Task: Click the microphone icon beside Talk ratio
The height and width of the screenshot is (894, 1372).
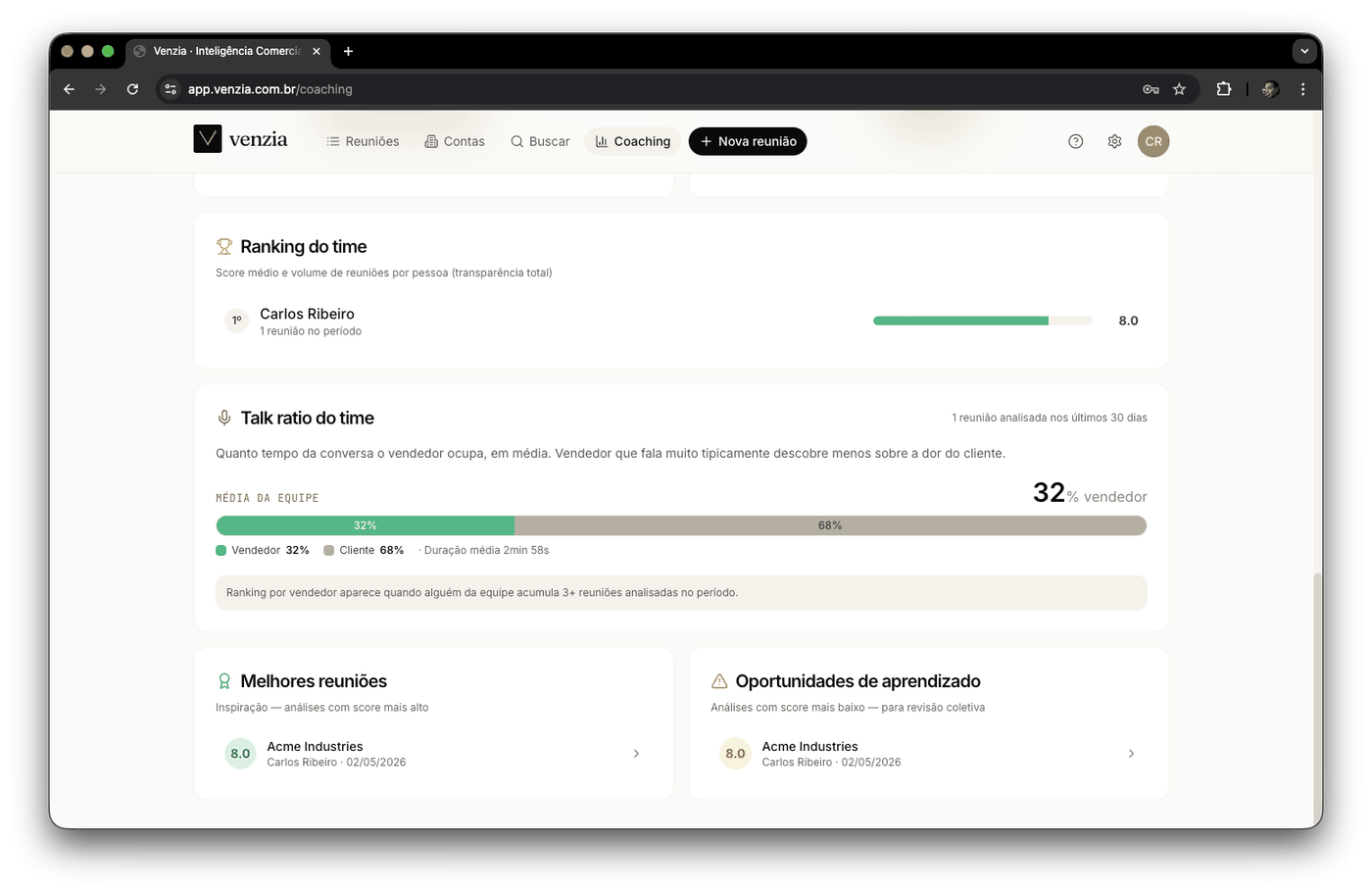Action: (224, 418)
